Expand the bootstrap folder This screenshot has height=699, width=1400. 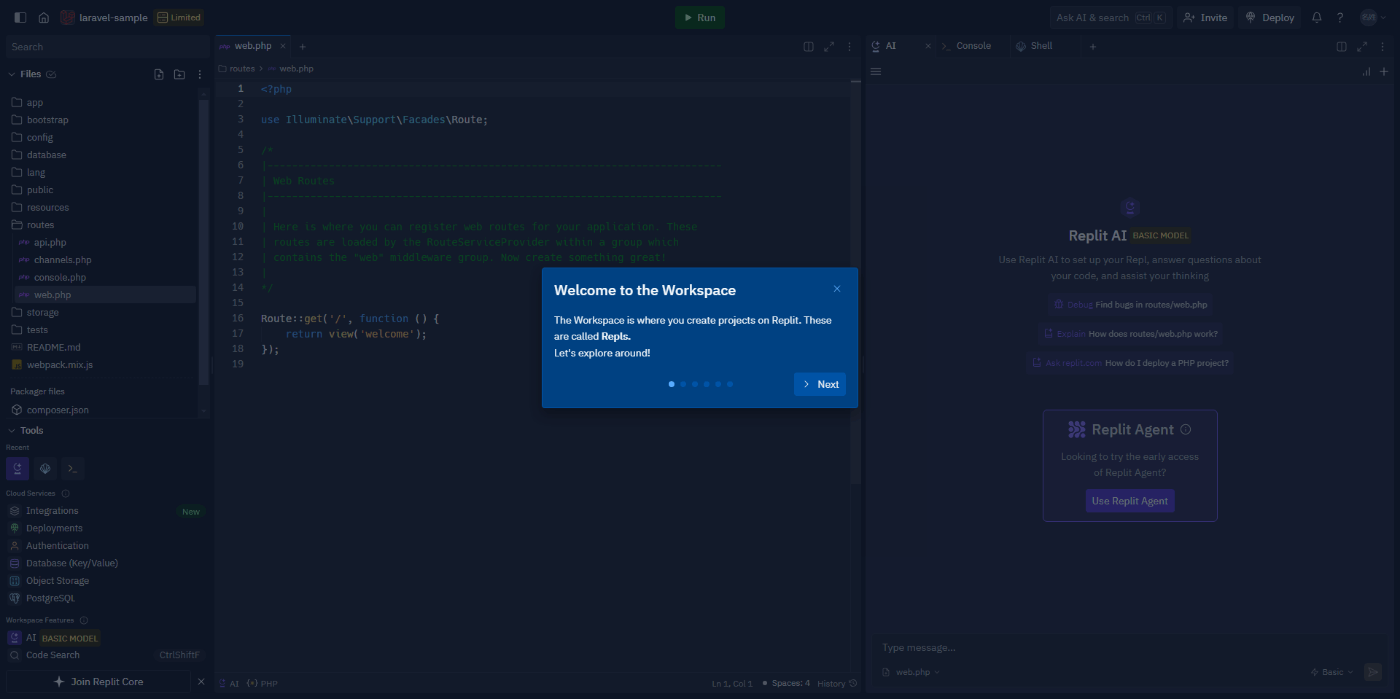point(102,120)
